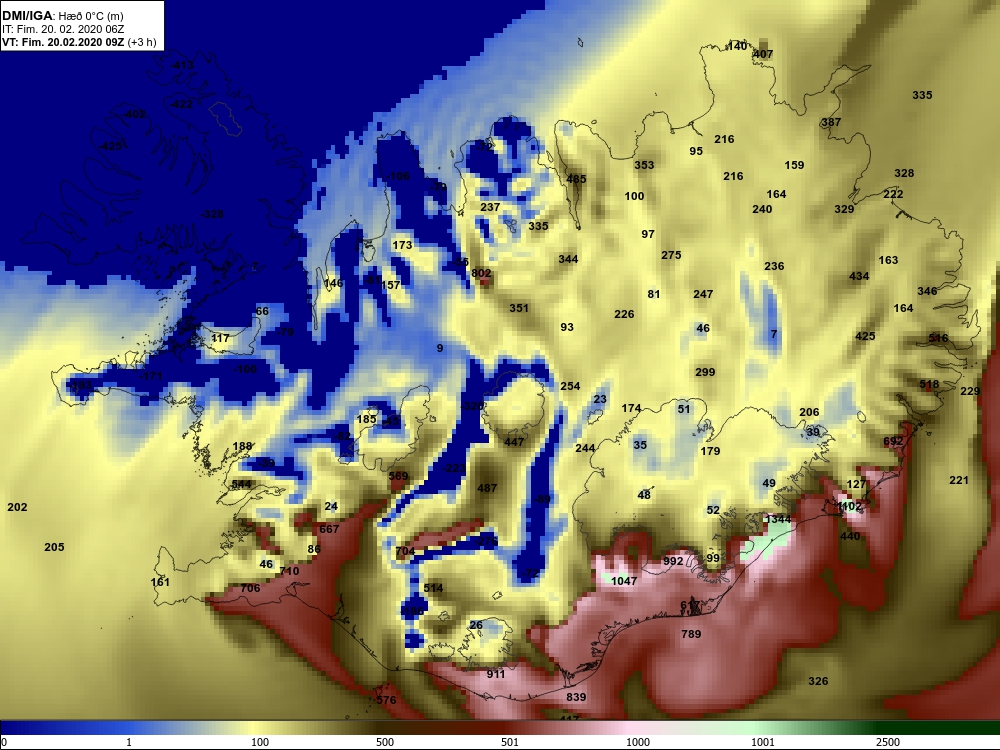Click the map value '1344'
This screenshot has height=750, width=1000.
[778, 520]
